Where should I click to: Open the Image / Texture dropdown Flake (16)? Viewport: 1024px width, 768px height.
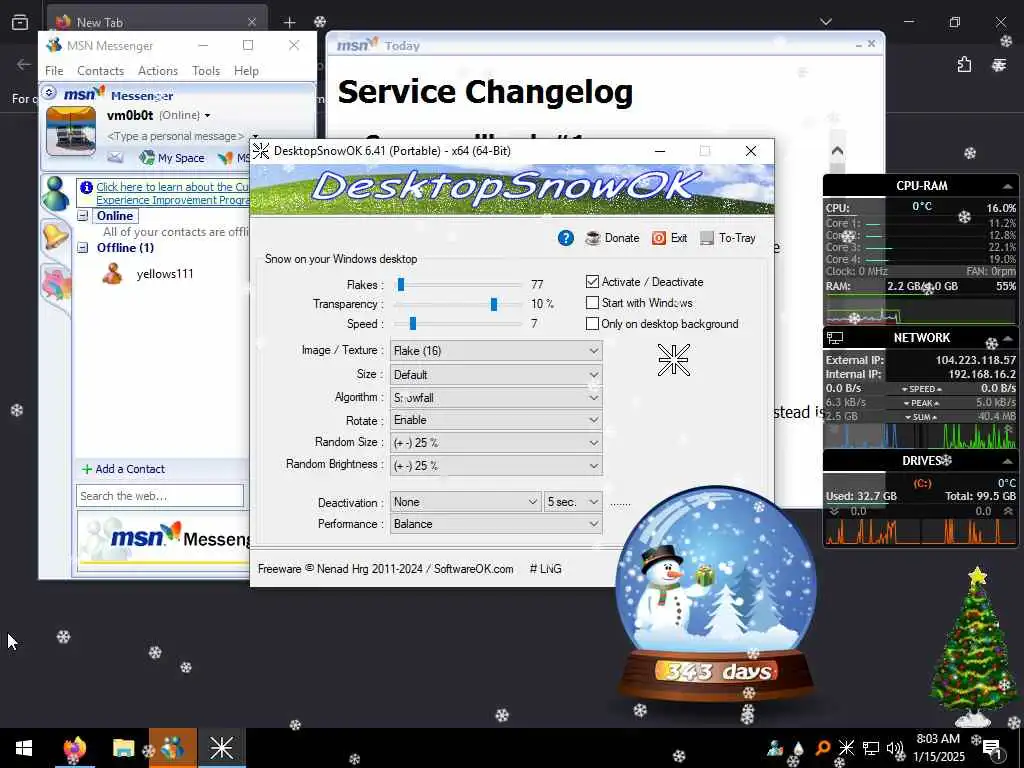[496, 351]
